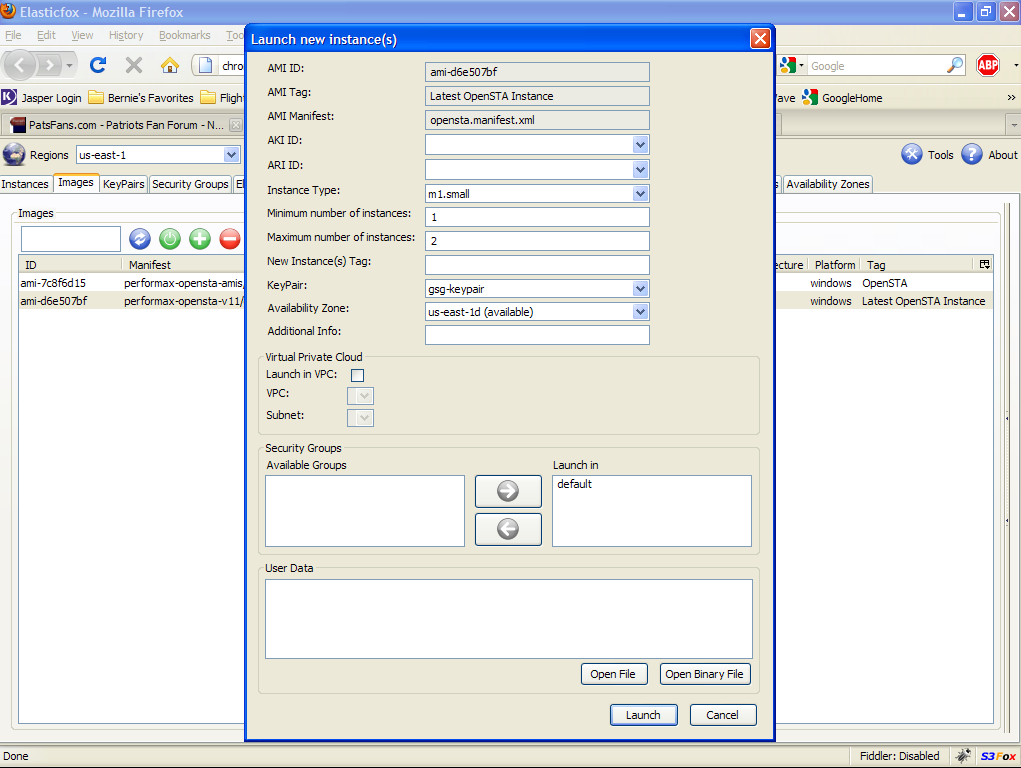Enable the Launch in VPC checkbox
This screenshot has height=768, width=1021.
[357, 375]
